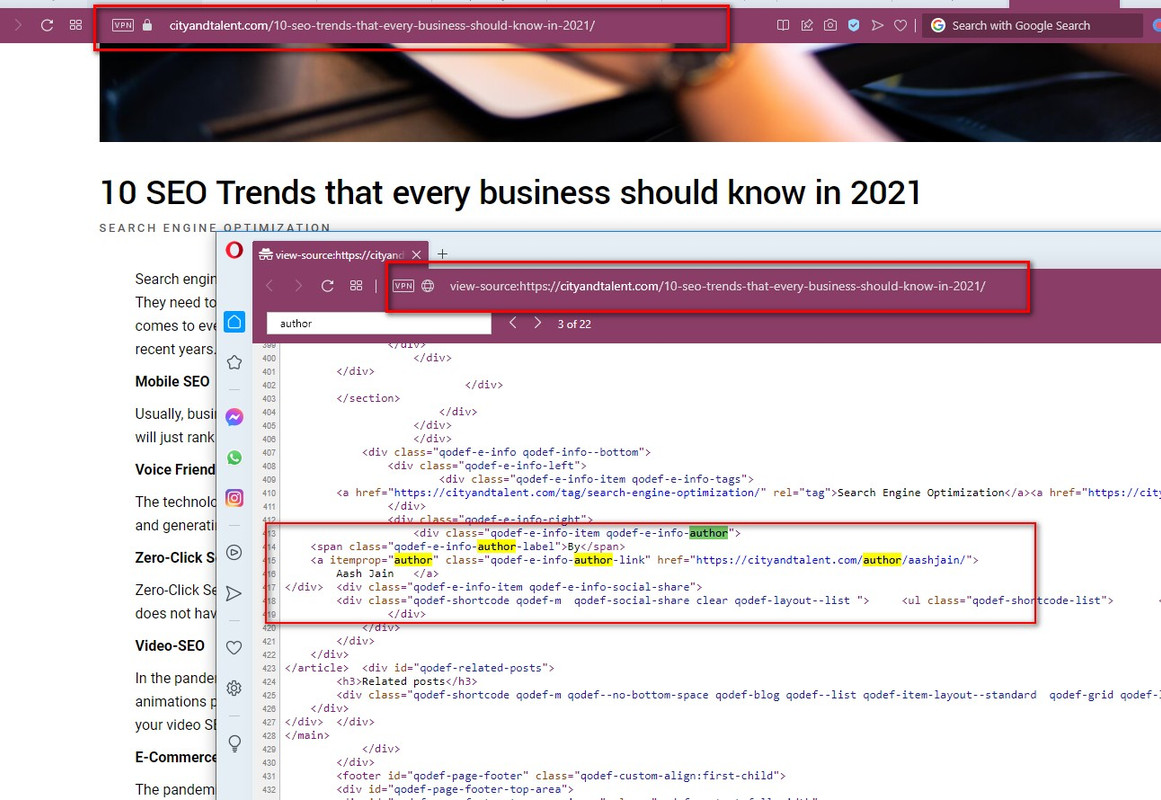Click the find-in-page field containing 'author'

(x=379, y=324)
